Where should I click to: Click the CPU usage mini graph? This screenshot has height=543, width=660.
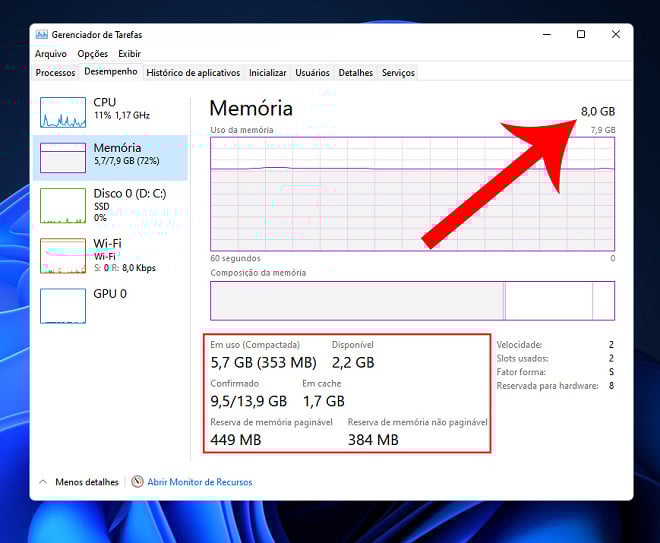(x=63, y=112)
